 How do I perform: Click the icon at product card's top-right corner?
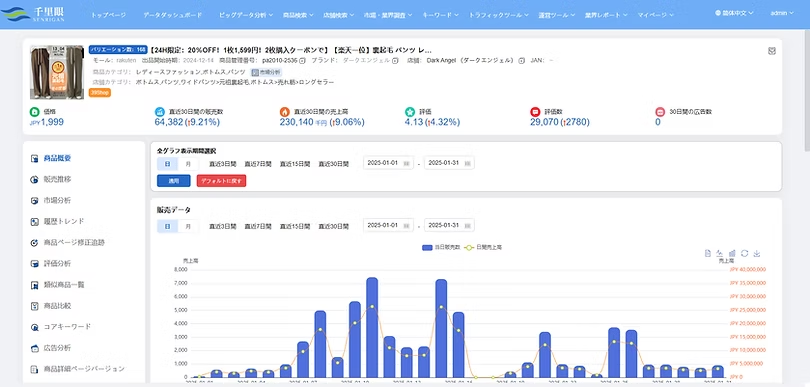[772, 51]
